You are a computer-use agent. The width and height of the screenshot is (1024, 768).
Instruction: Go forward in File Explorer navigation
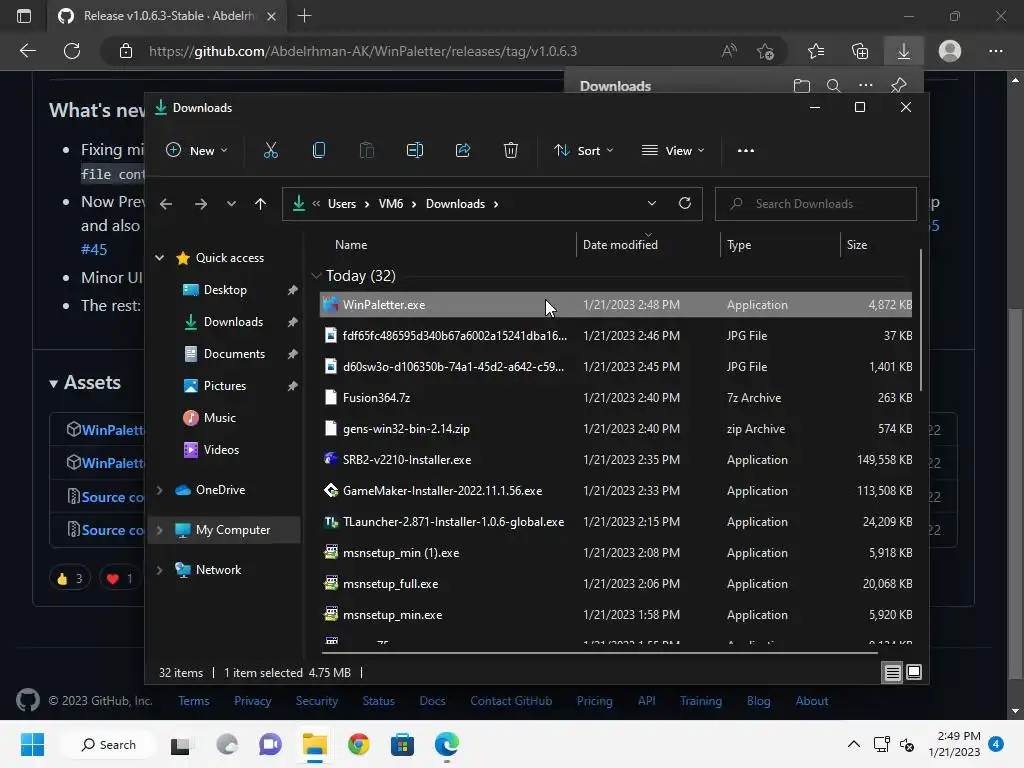coord(200,204)
